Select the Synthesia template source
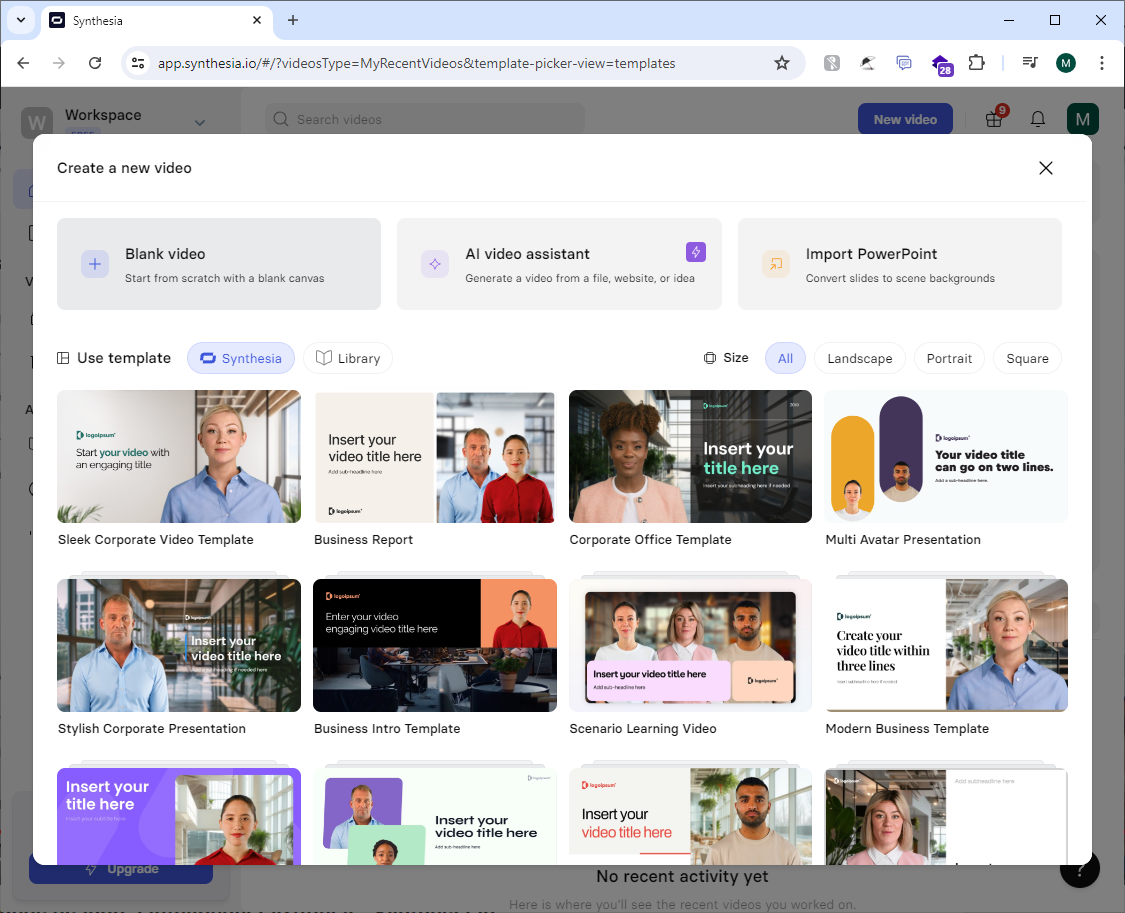 [x=241, y=358]
